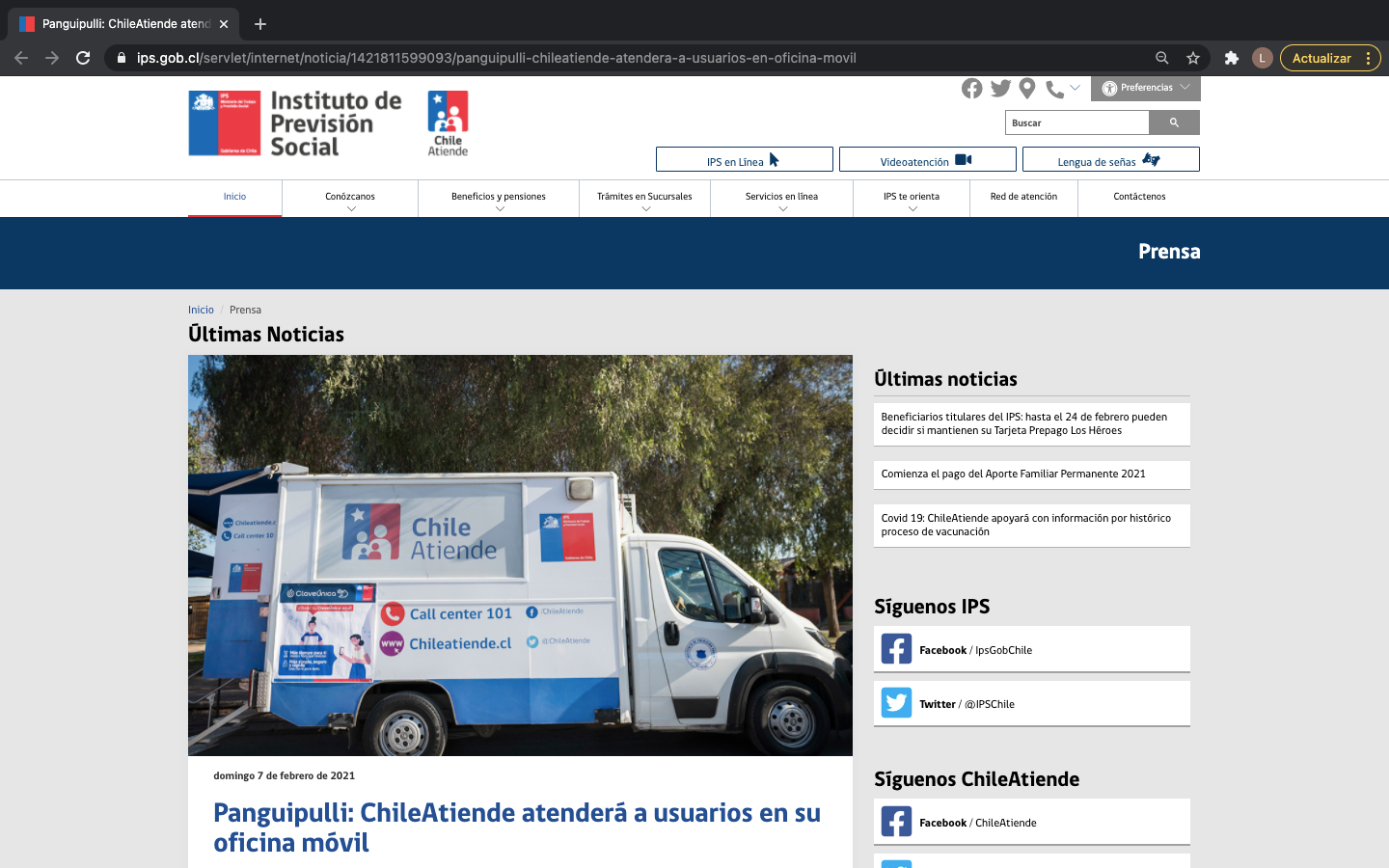Viewport: 1389px width, 868px height.
Task: Reload the page with the refresh icon
Action: (83, 58)
